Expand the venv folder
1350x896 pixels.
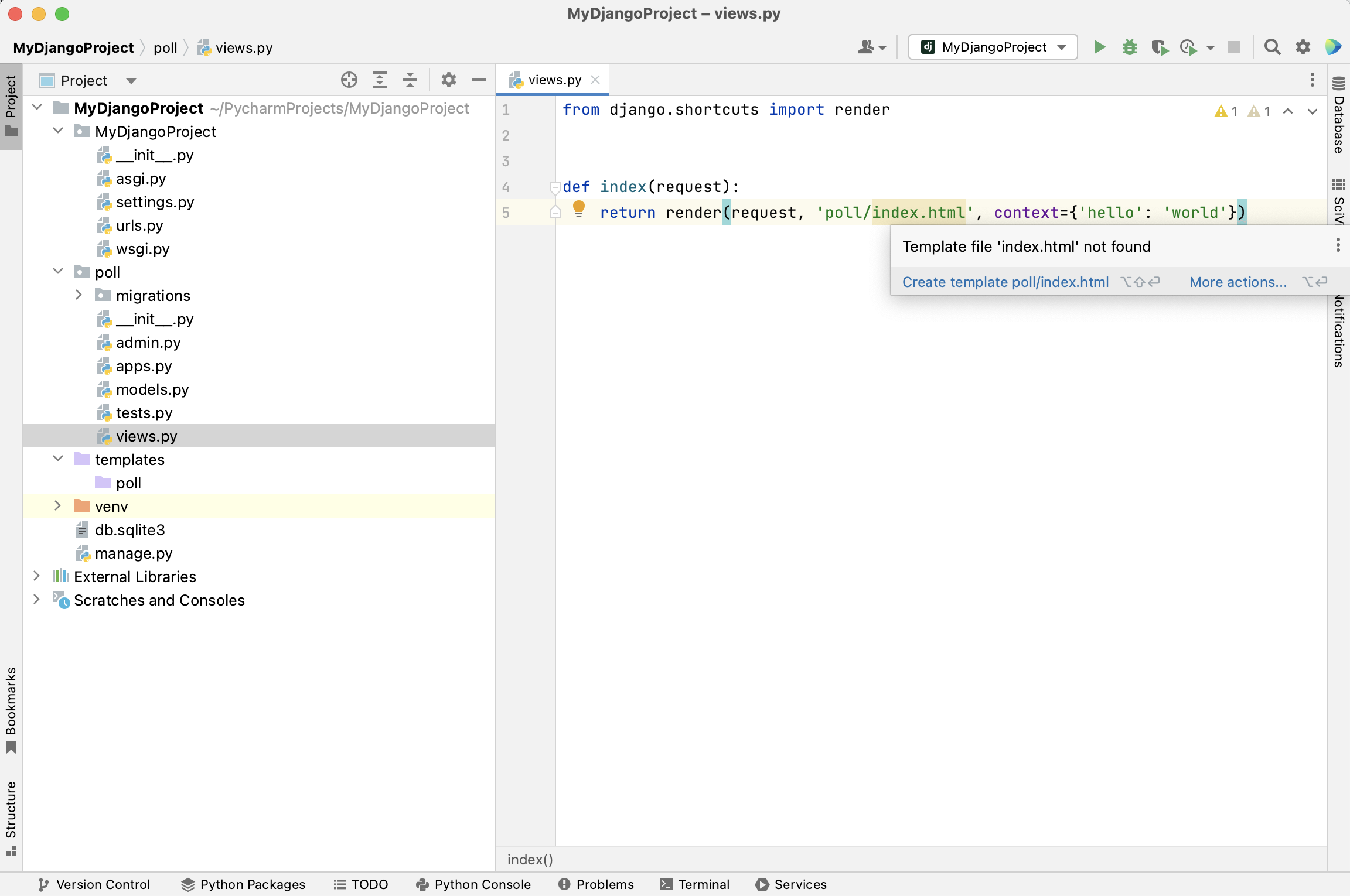click(x=58, y=505)
